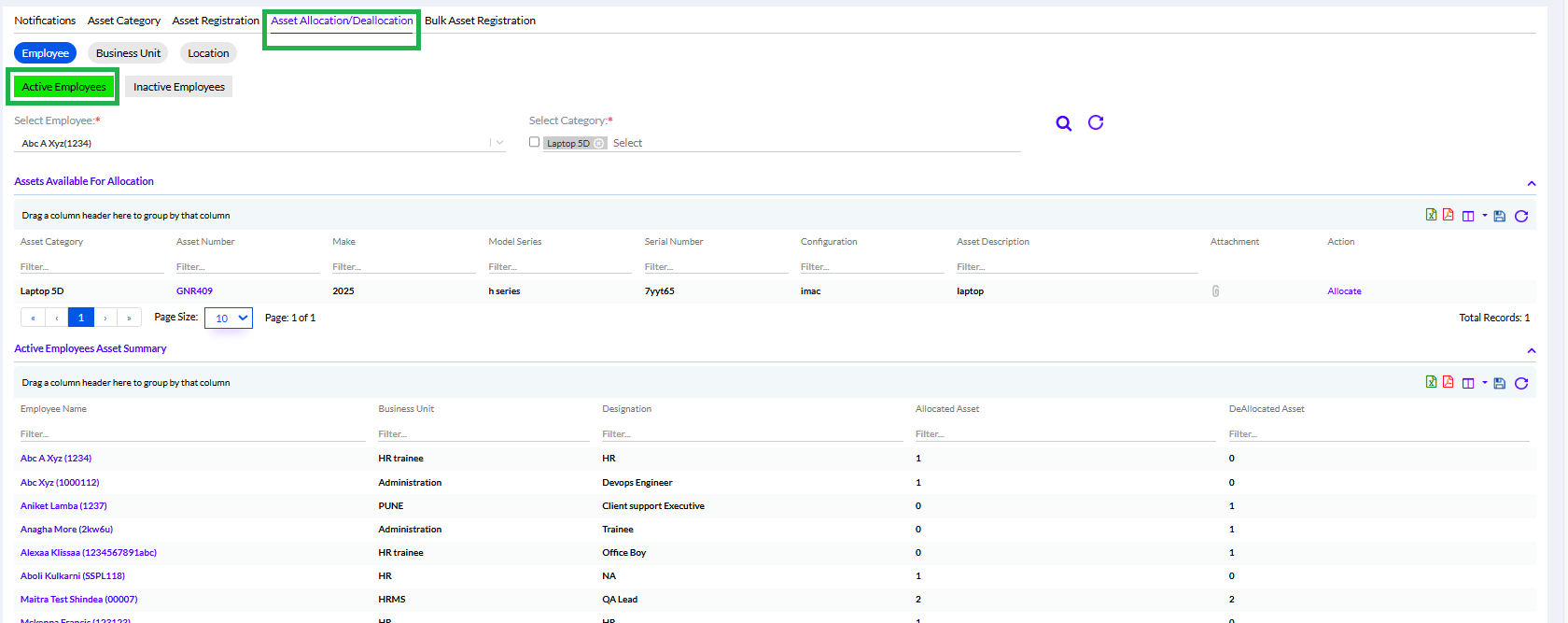Open employee Abc A Xyz (1234) link

point(56,459)
